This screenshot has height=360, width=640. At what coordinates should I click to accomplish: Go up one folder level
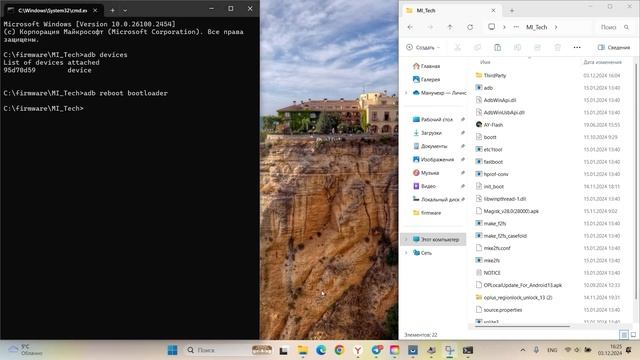click(x=450, y=27)
